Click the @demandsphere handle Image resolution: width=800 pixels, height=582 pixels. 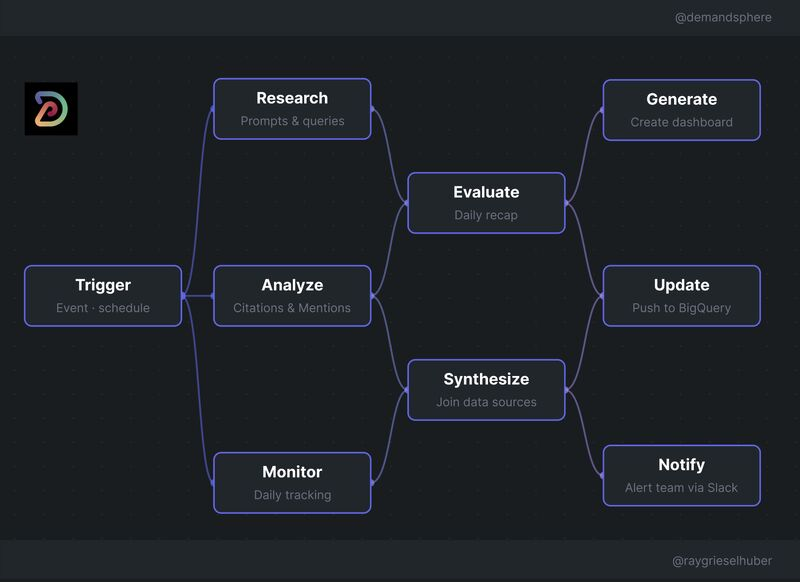[723, 18]
